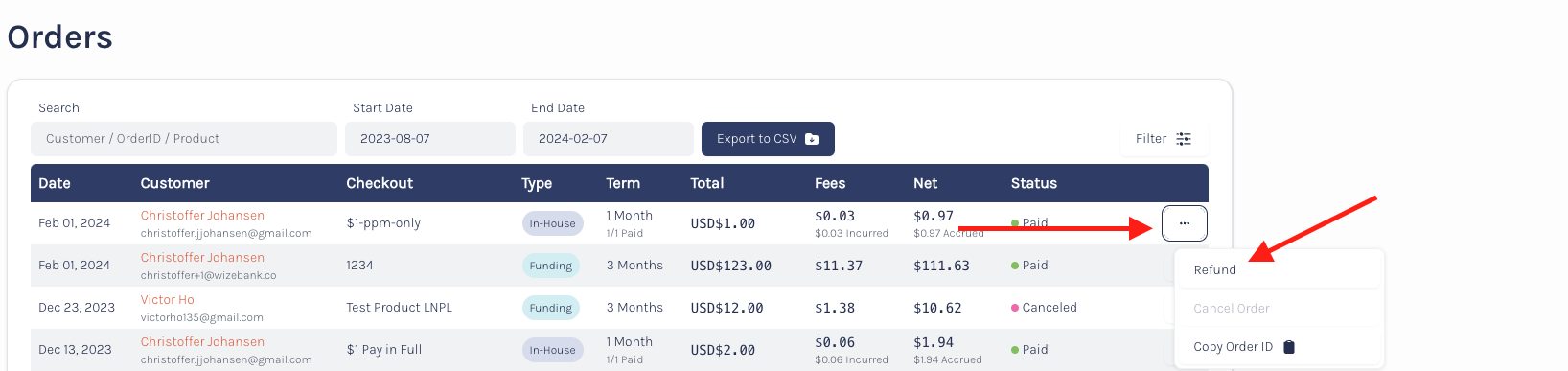
Task: Sort the table by Status column header
Action: pyautogui.click(x=1034, y=183)
